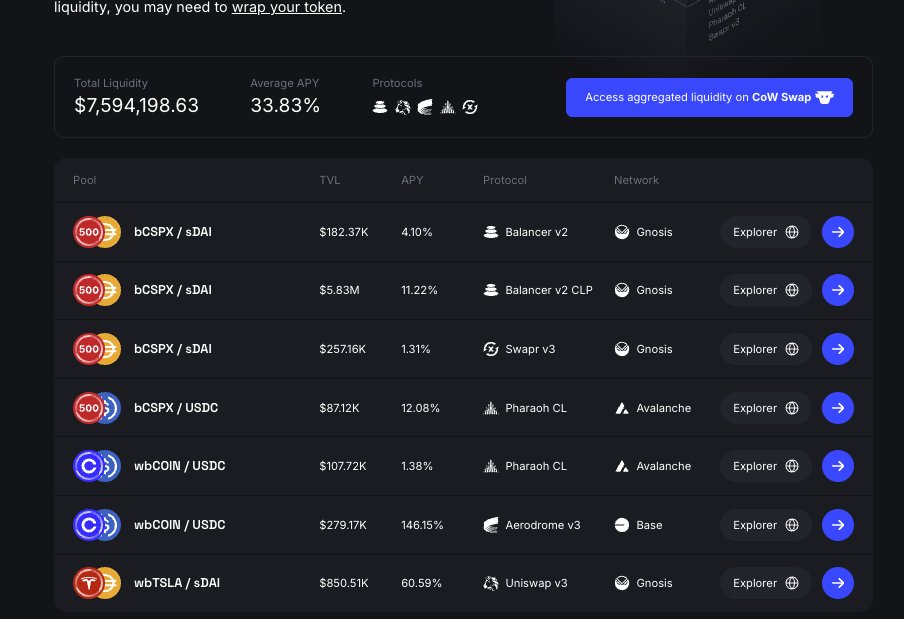
Task: Click Swapr v3 protocol icon in table
Action: 491,349
